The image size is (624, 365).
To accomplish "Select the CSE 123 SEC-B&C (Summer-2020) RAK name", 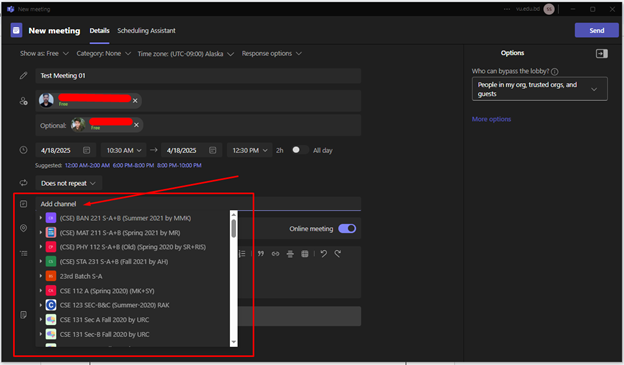I will 114,305.
